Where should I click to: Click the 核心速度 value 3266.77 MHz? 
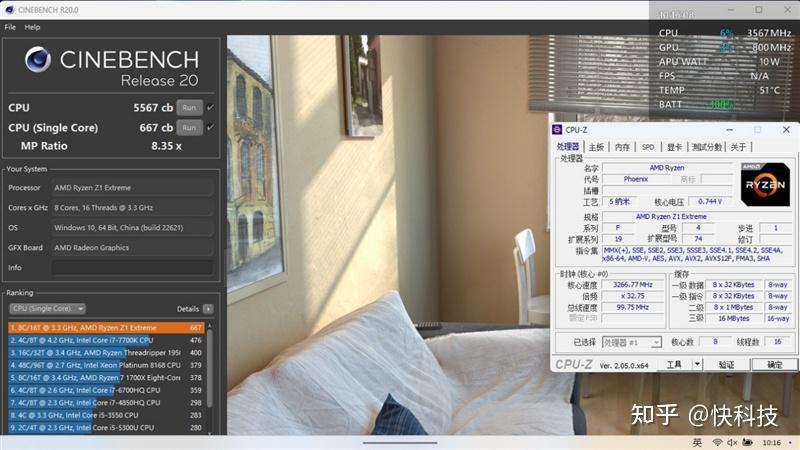(633, 285)
